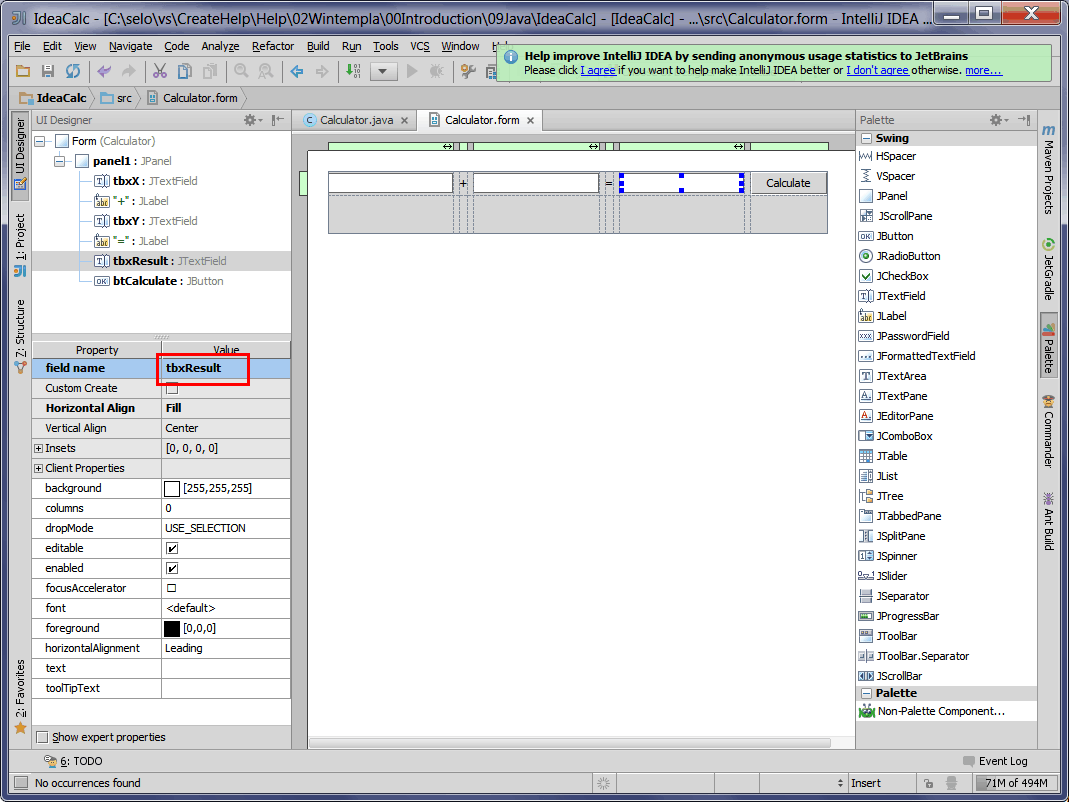Click the Undo arrow icon
The height and width of the screenshot is (802, 1069).
pyautogui.click(x=104, y=71)
